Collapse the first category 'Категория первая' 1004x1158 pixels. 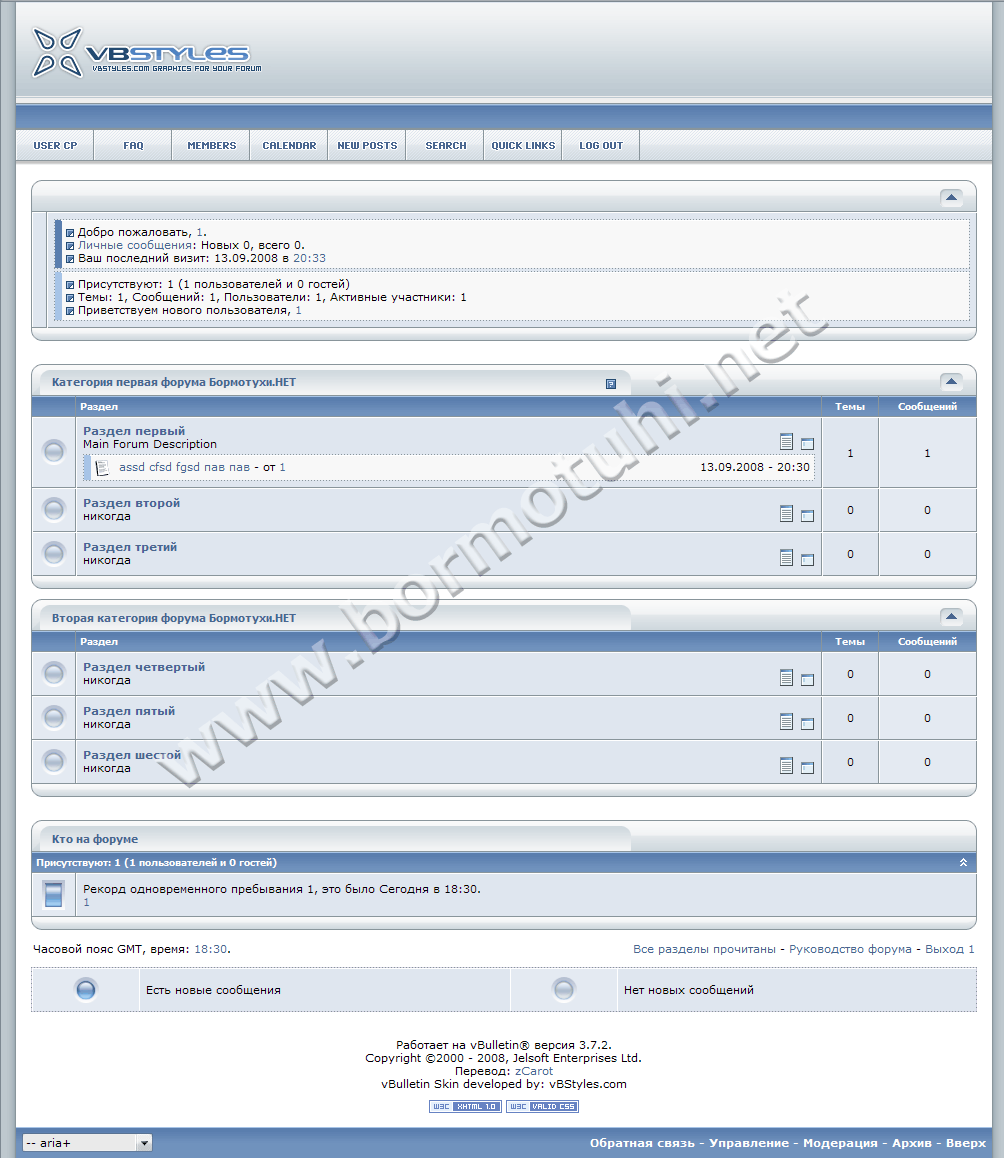tap(951, 381)
